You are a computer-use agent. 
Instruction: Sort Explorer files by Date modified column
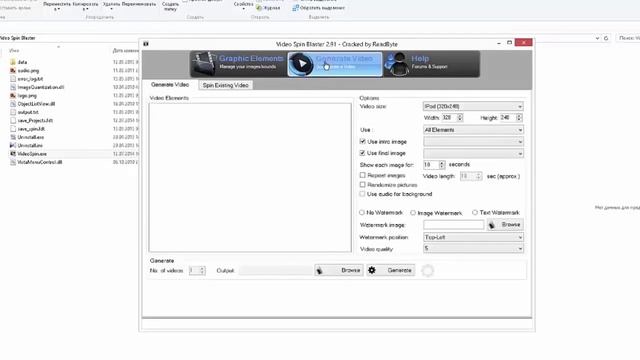click(126, 51)
